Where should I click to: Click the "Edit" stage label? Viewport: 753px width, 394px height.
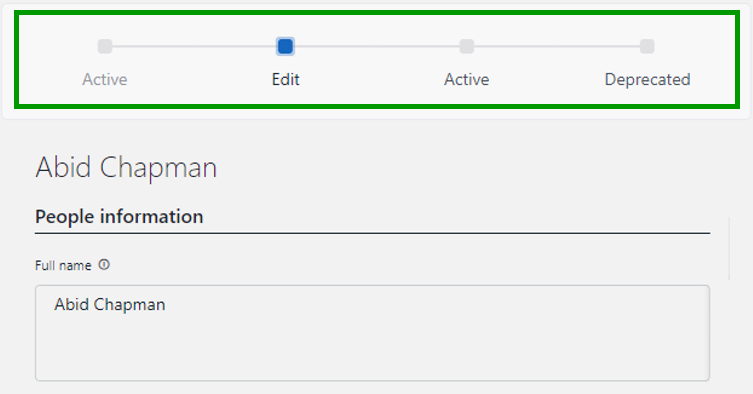click(x=285, y=79)
